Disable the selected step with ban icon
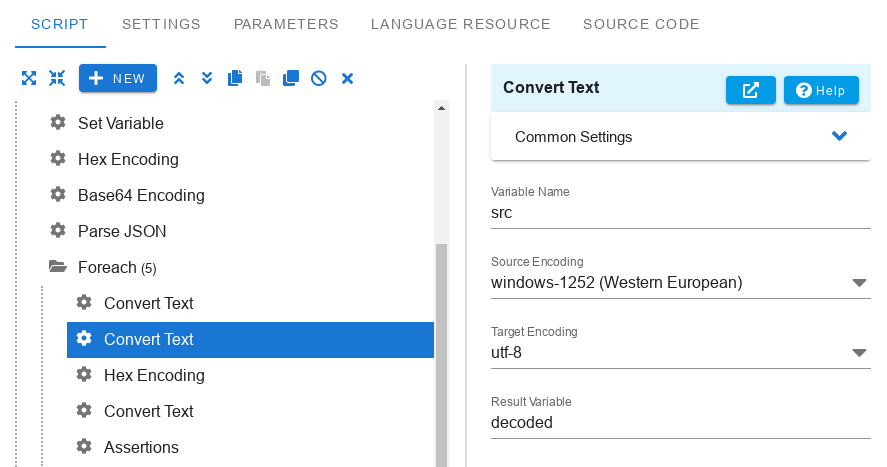Viewport: 887px width, 467px height. pos(319,78)
